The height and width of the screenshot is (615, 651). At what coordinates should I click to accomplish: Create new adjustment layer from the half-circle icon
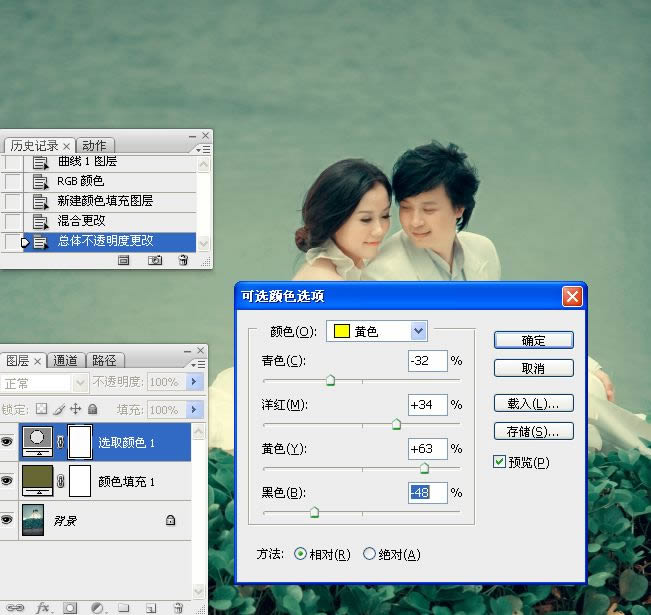[97, 607]
